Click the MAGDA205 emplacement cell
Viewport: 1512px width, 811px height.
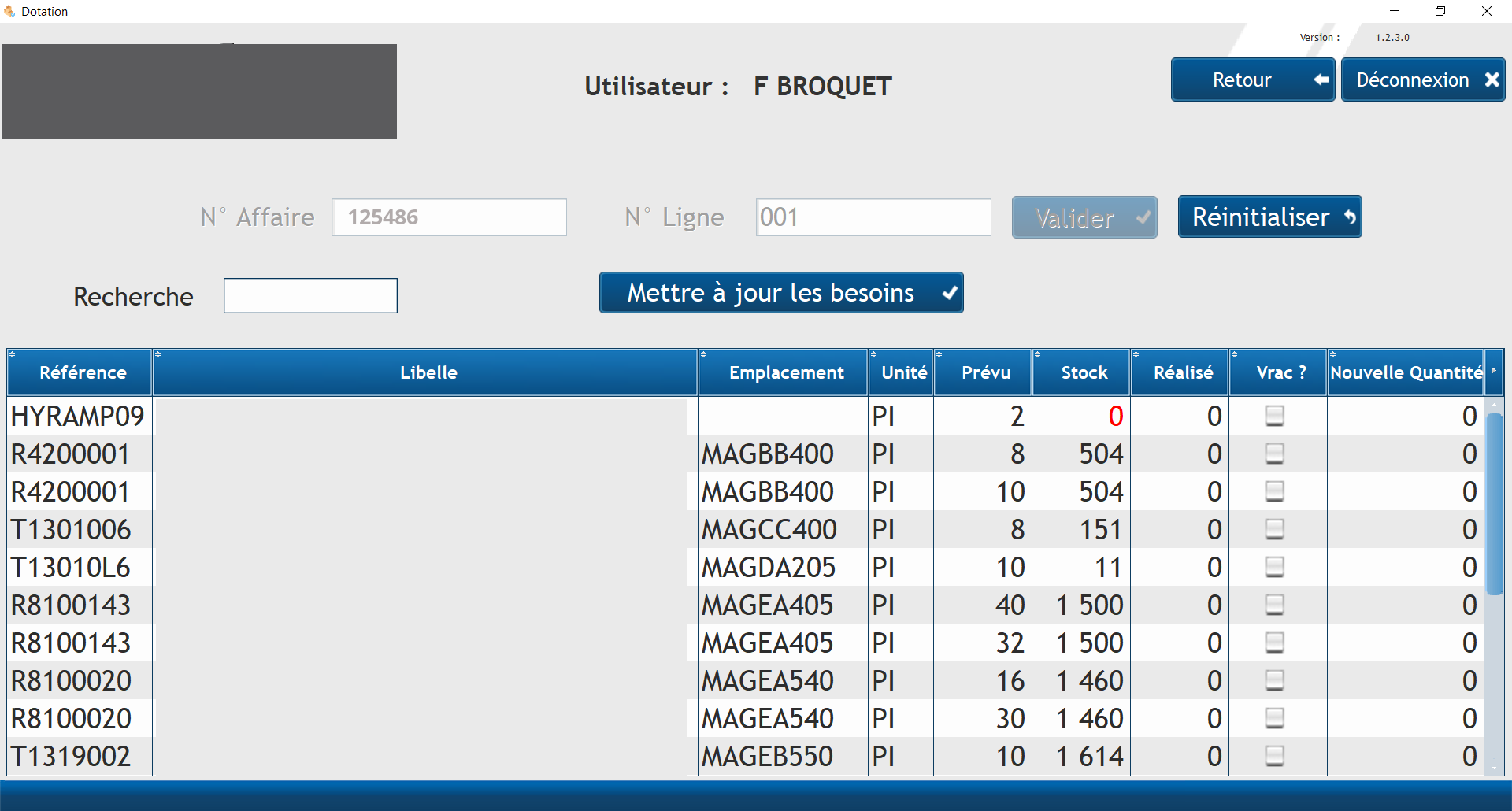pos(784,567)
